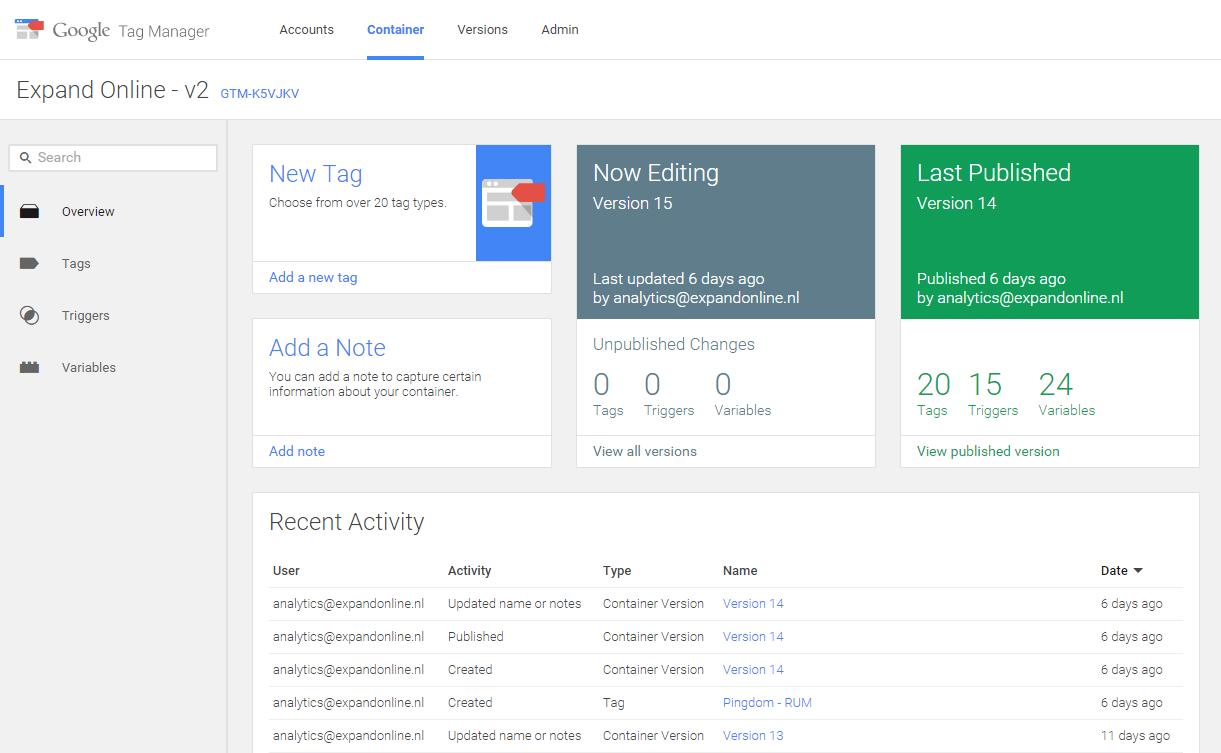Click the Google Tag Manager logo icon
This screenshot has width=1221, height=753.
[29, 29]
